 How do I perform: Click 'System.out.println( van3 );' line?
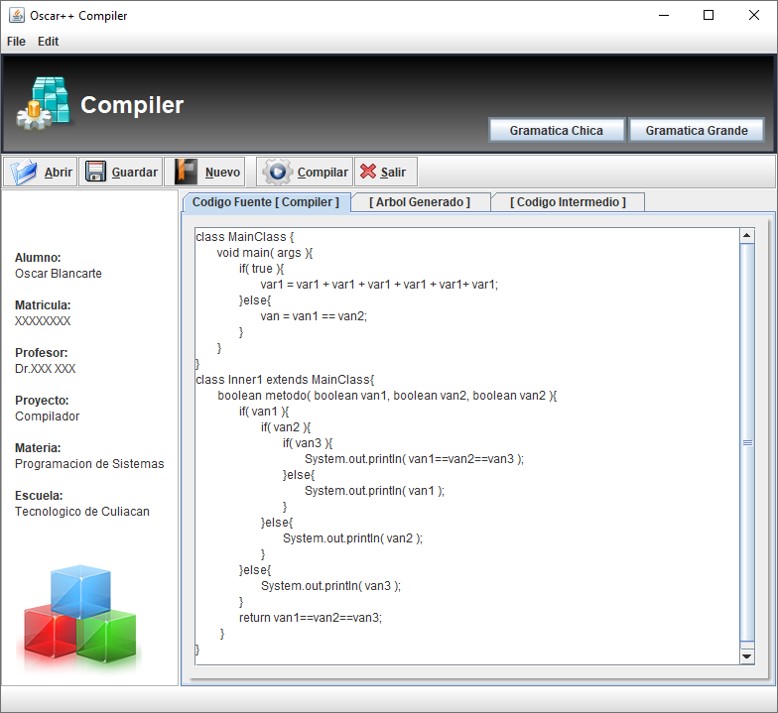point(331,586)
